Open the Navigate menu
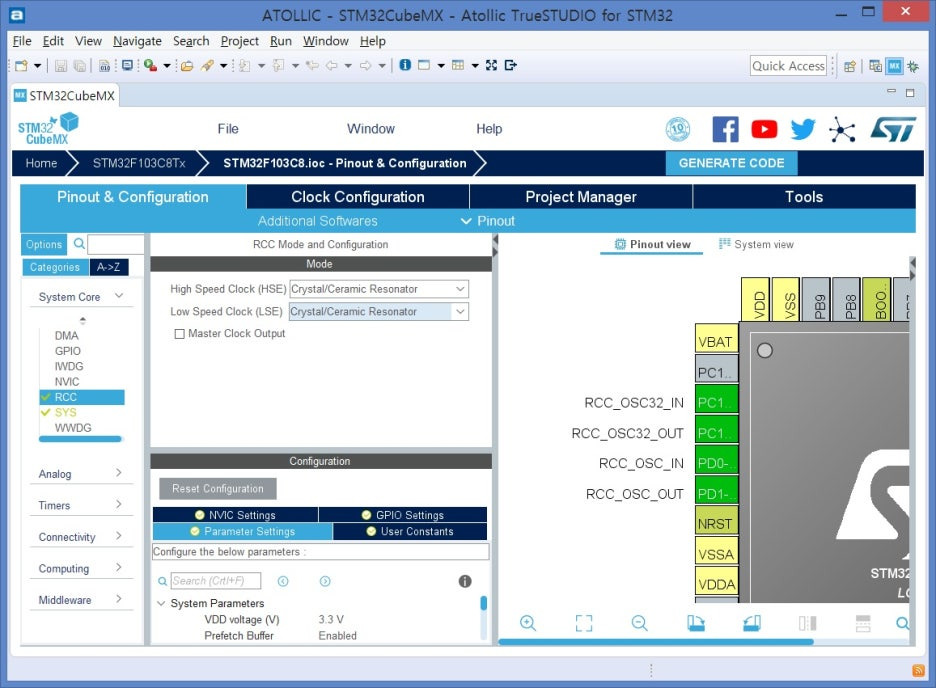 coord(137,41)
